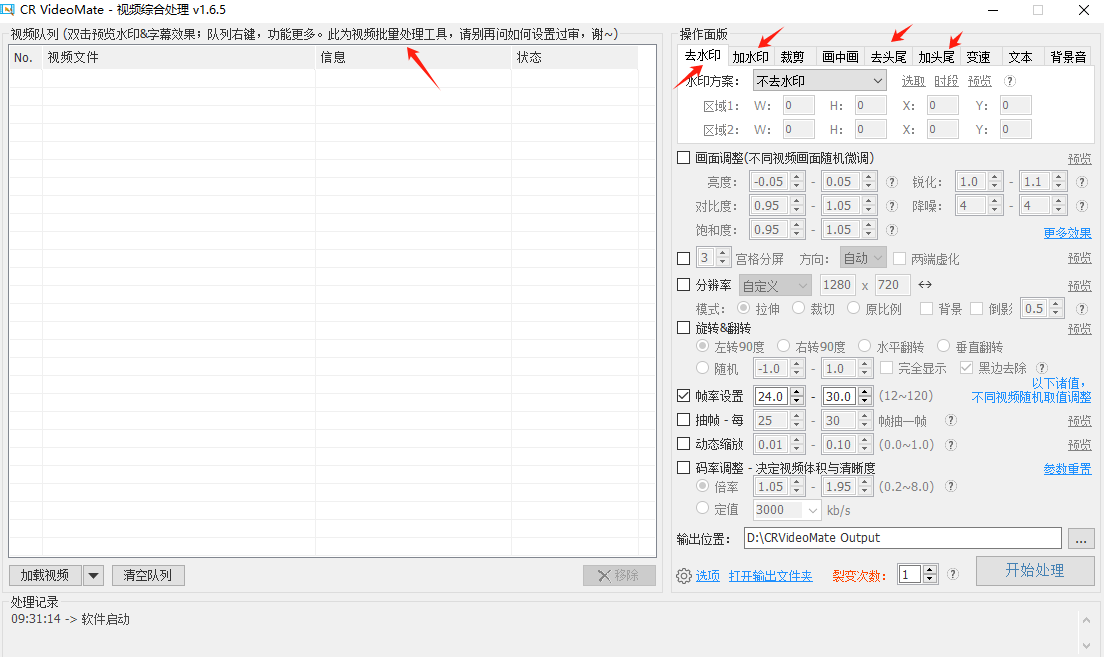
Task: Uncheck the 帧率设置 checkbox
Action: (x=683, y=396)
